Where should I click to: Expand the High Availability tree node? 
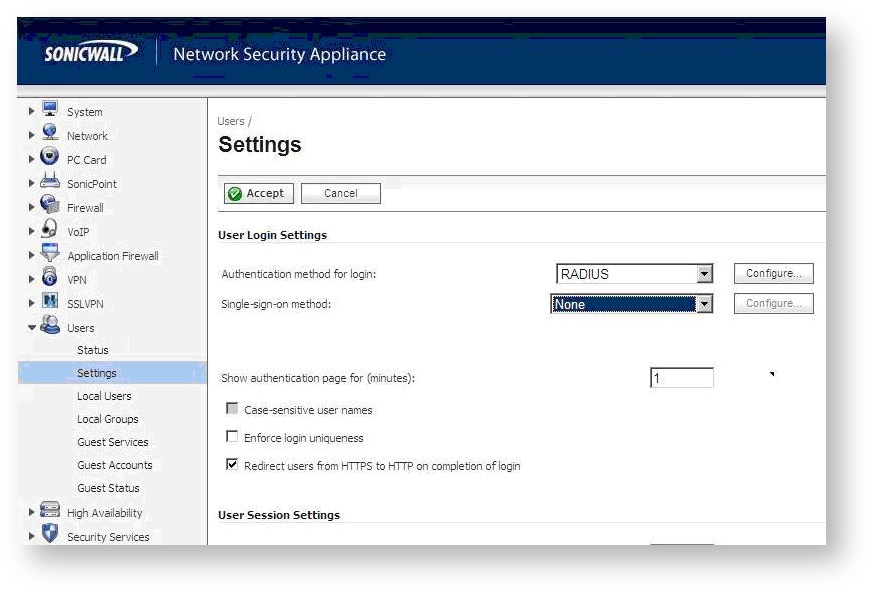(x=32, y=513)
